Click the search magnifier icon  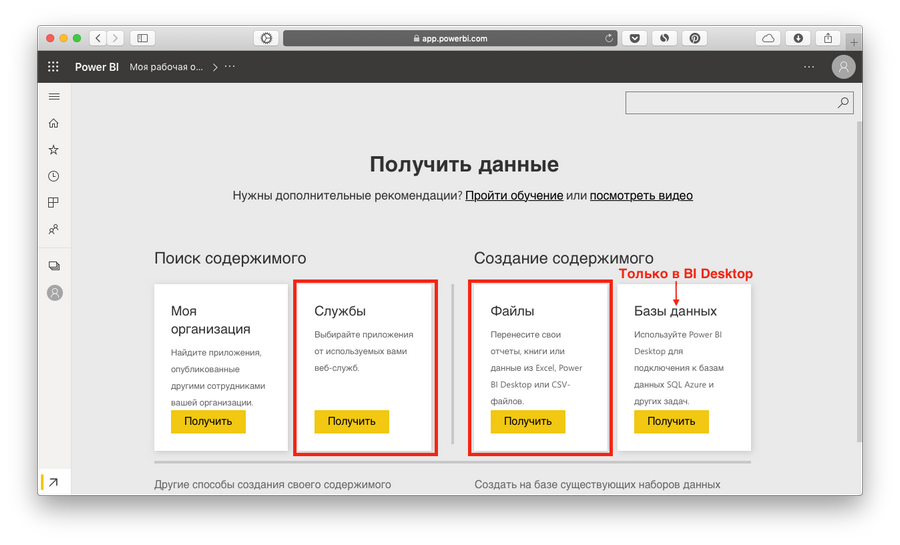[843, 103]
